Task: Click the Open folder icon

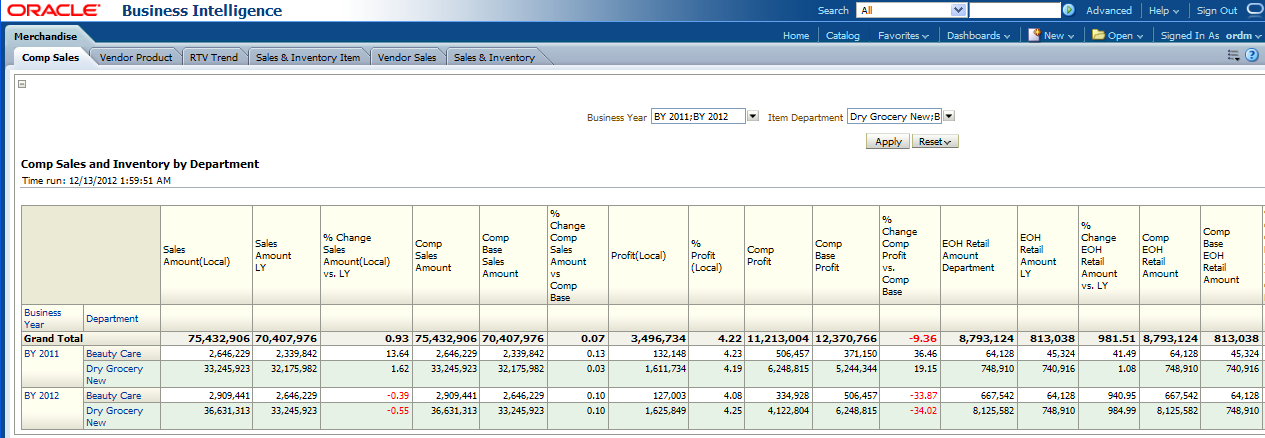Action: [1098, 35]
